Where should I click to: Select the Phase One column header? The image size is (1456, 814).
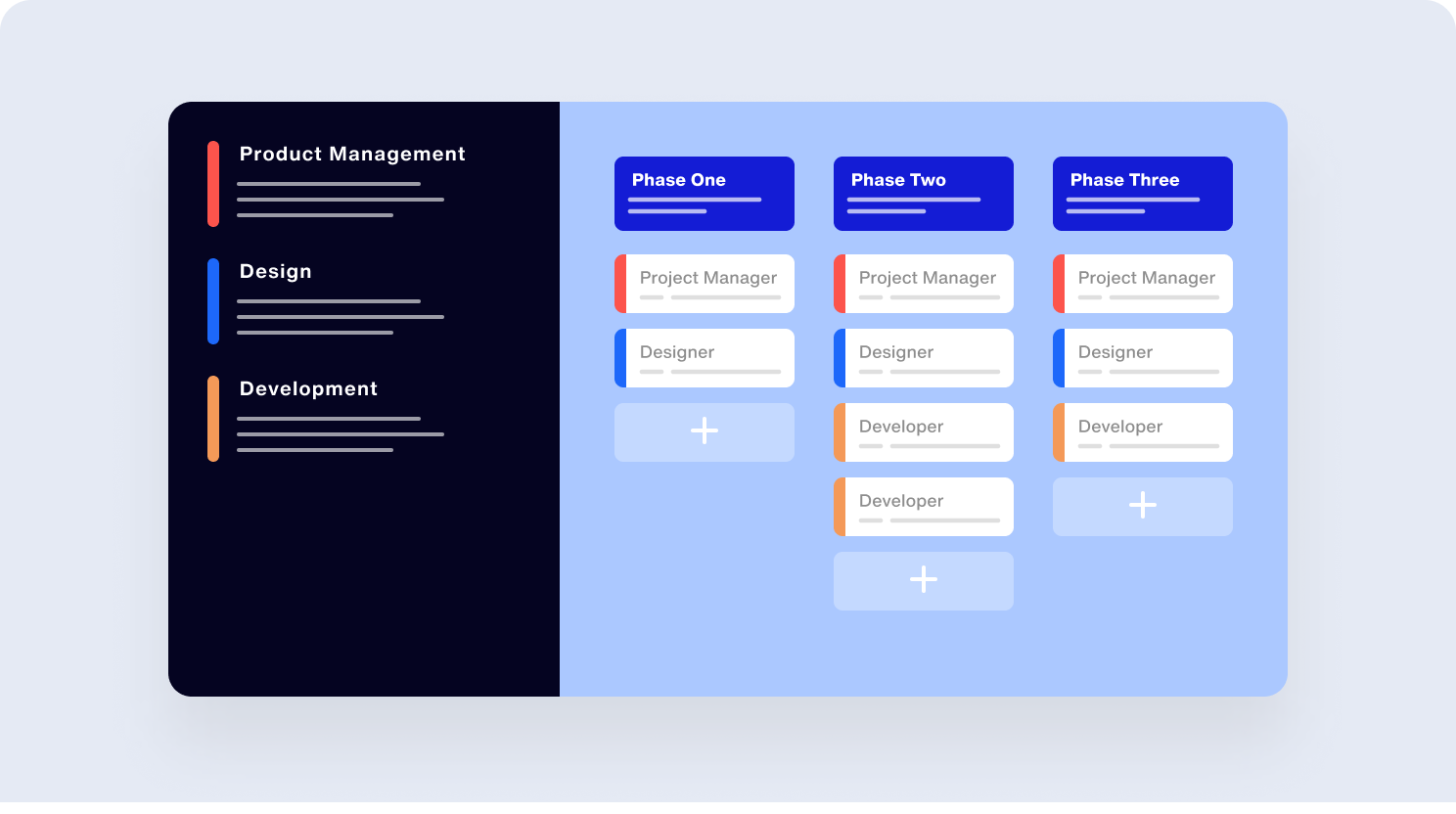[x=705, y=193]
